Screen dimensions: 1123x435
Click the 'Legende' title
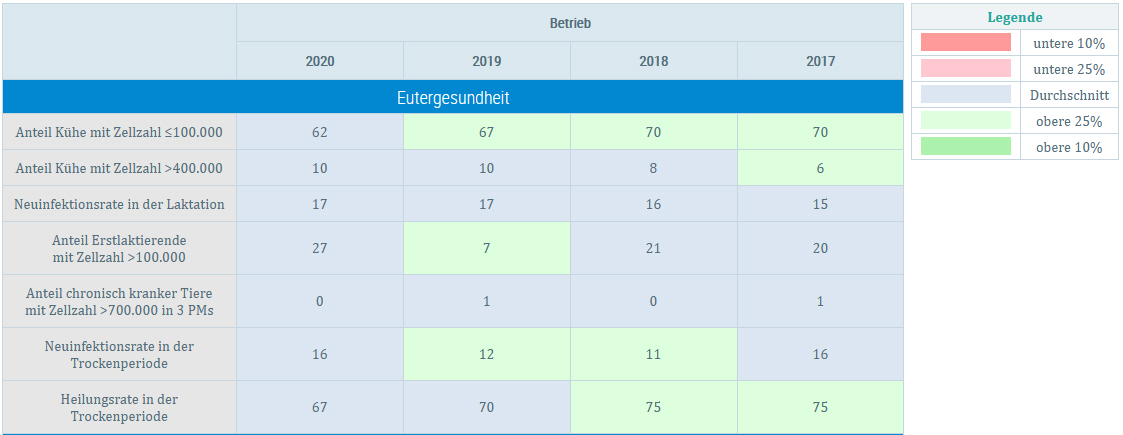[1015, 17]
